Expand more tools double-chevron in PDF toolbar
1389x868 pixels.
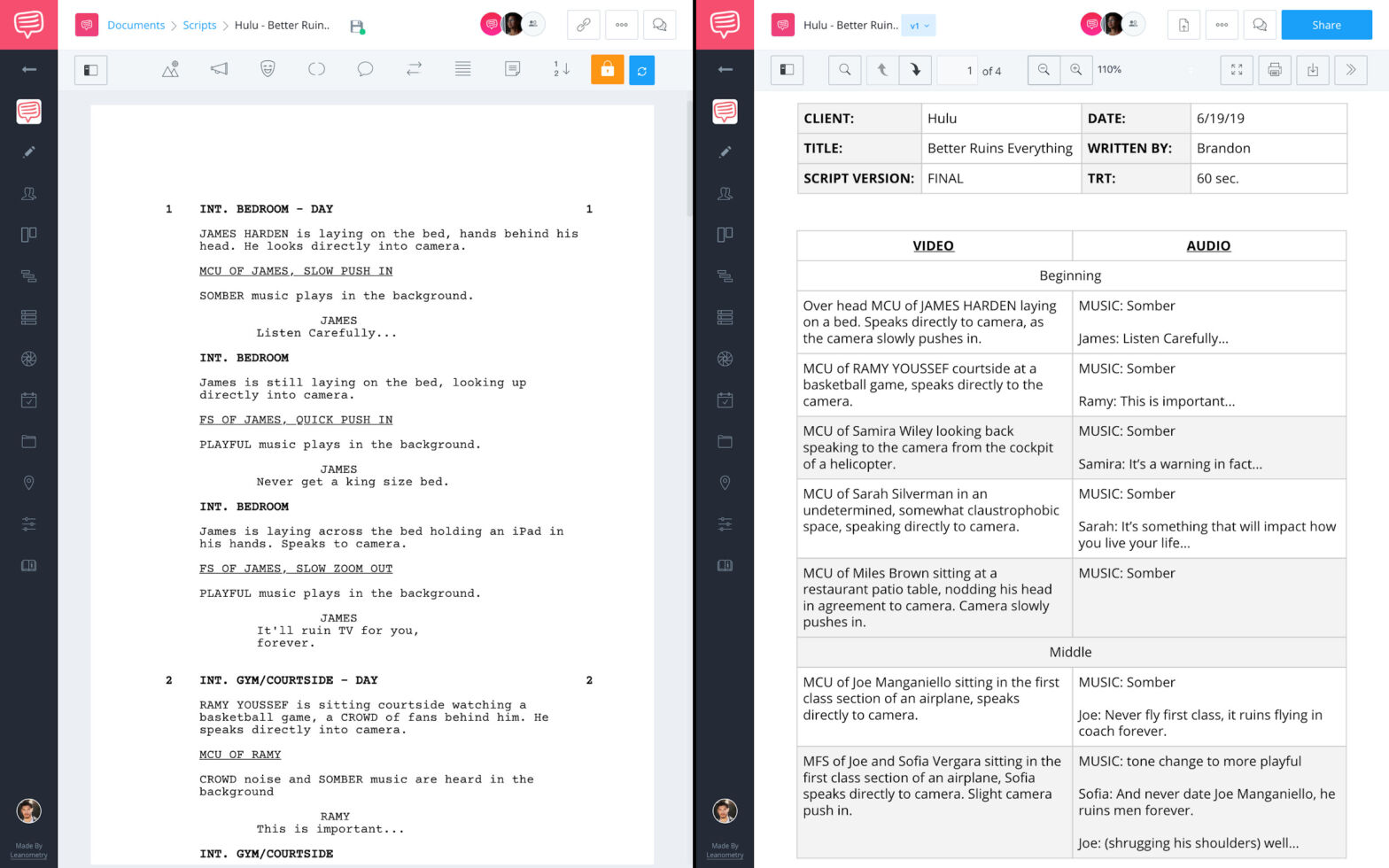pyautogui.click(x=1350, y=70)
